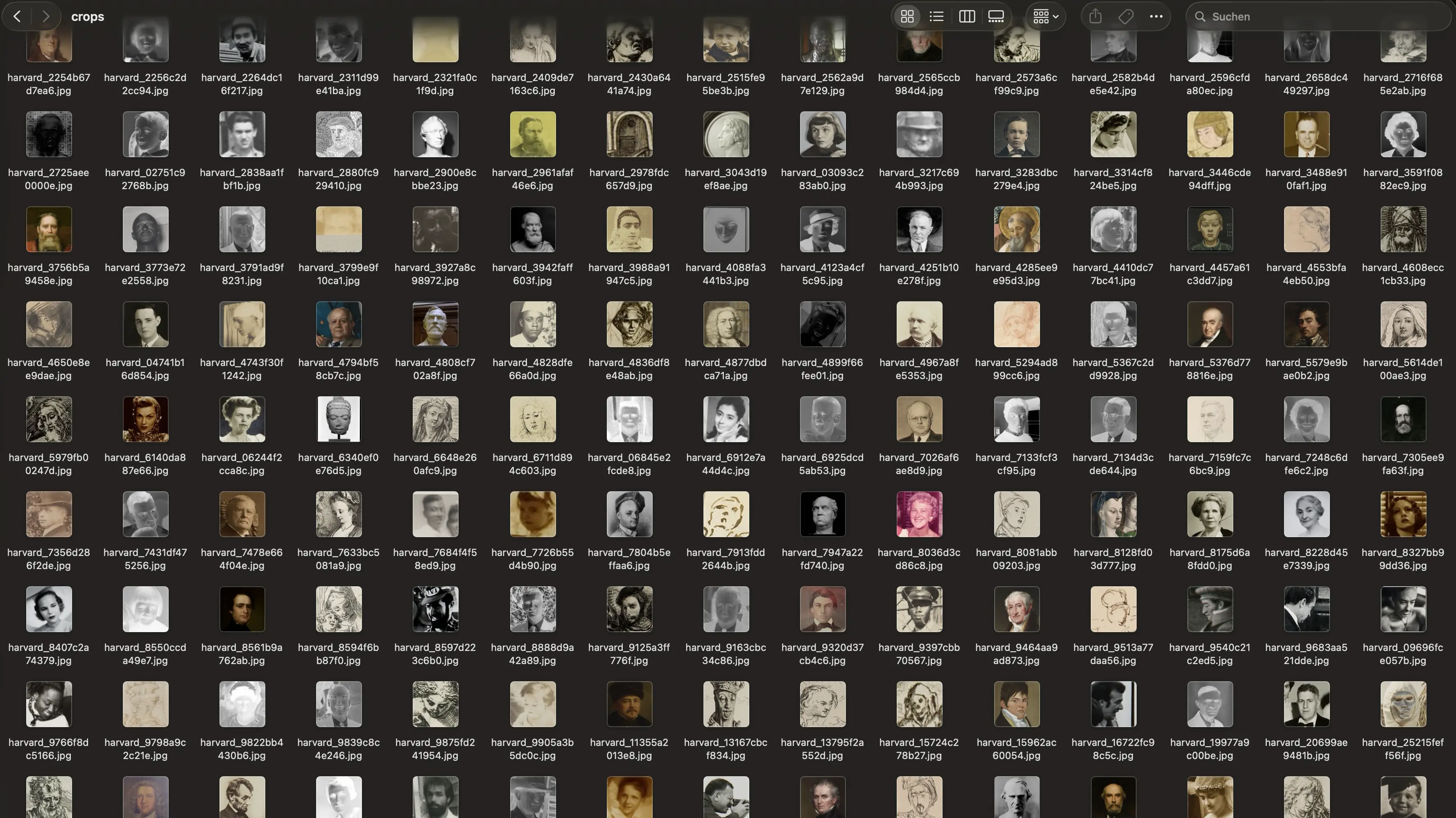Click the filename harvard_13167cbcf834.jpg
This screenshot has width=1456, height=818.
click(x=726, y=748)
